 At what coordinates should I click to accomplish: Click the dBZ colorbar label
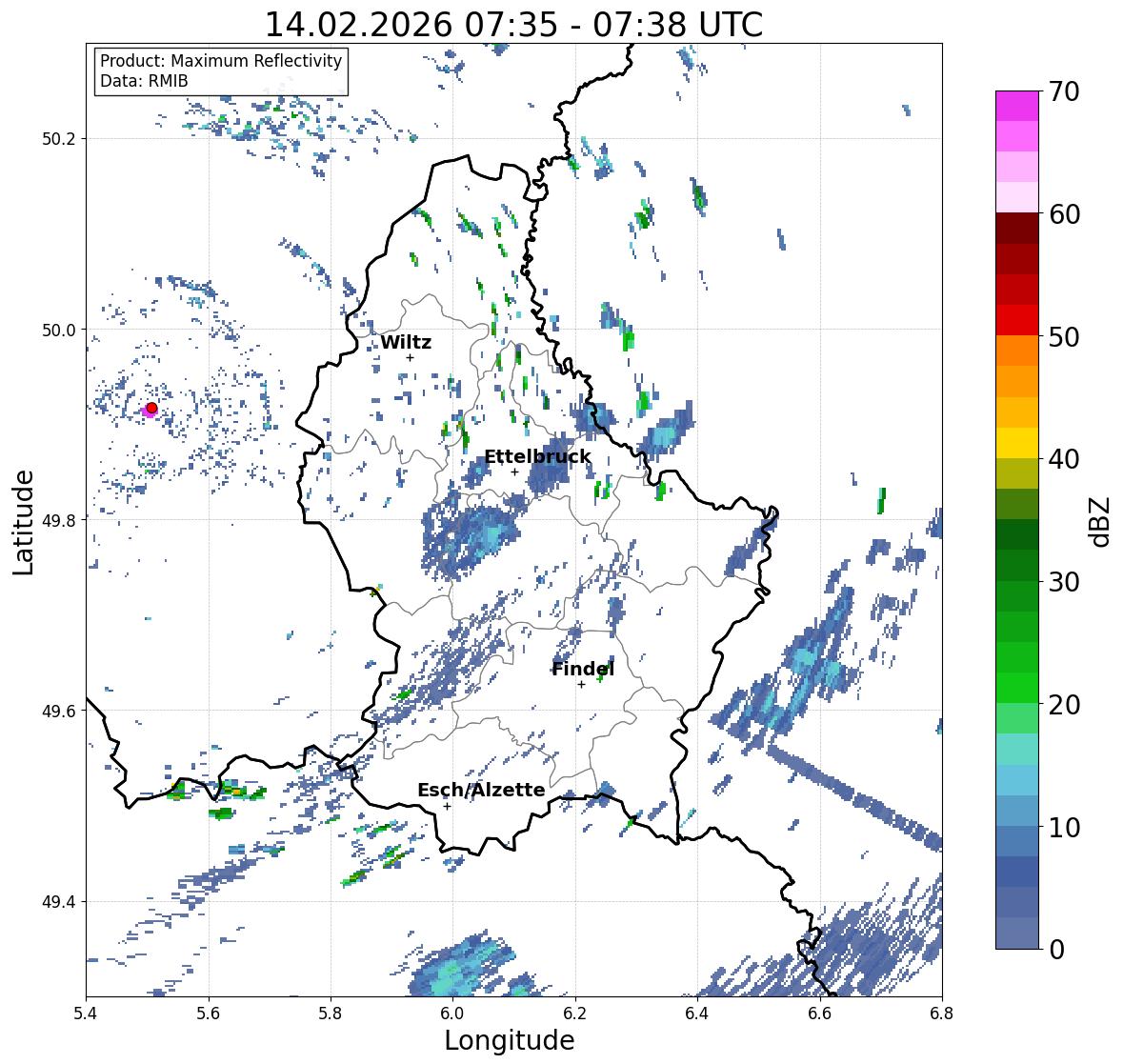click(x=1101, y=521)
